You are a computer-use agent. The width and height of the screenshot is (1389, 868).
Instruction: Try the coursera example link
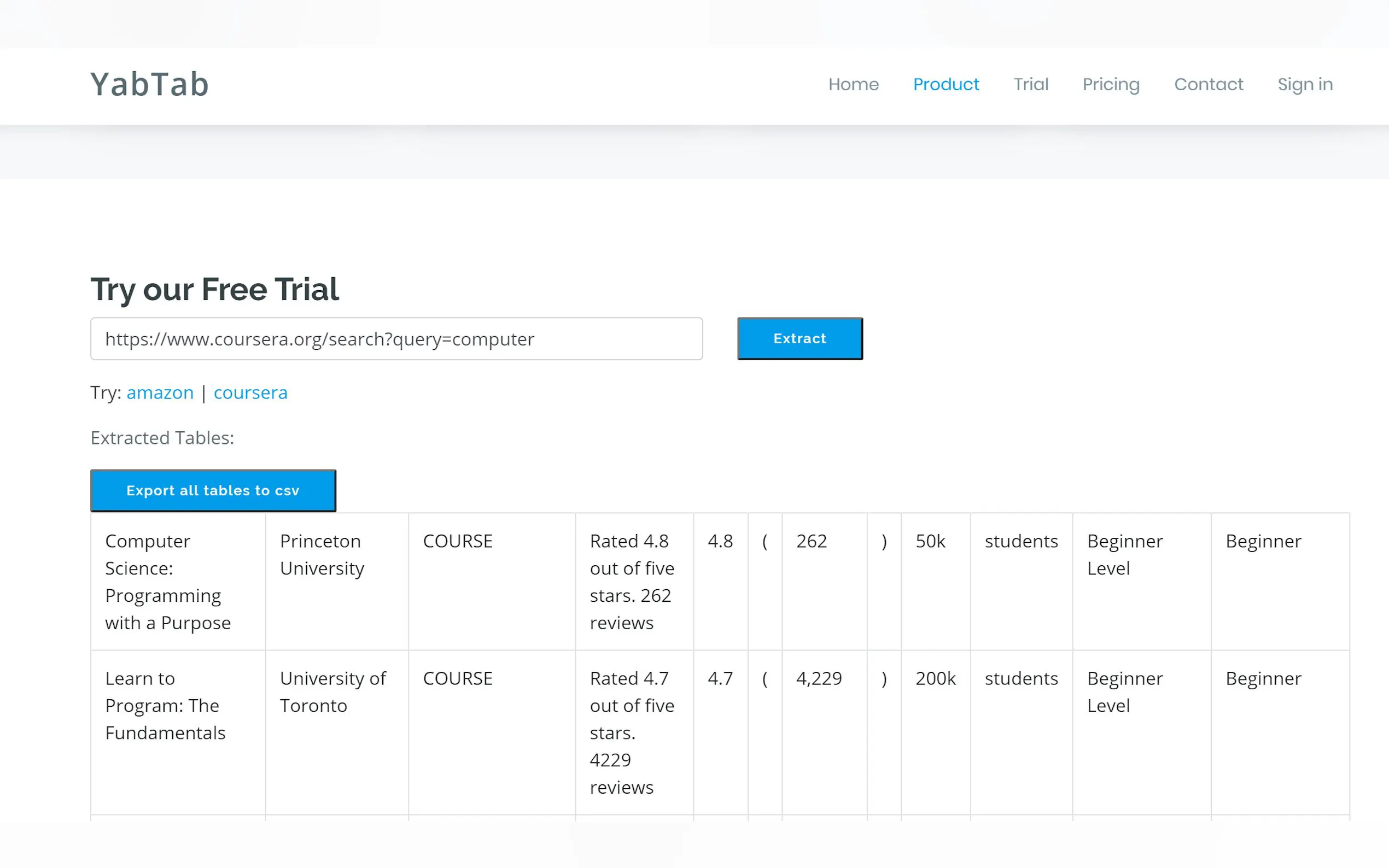tap(250, 392)
